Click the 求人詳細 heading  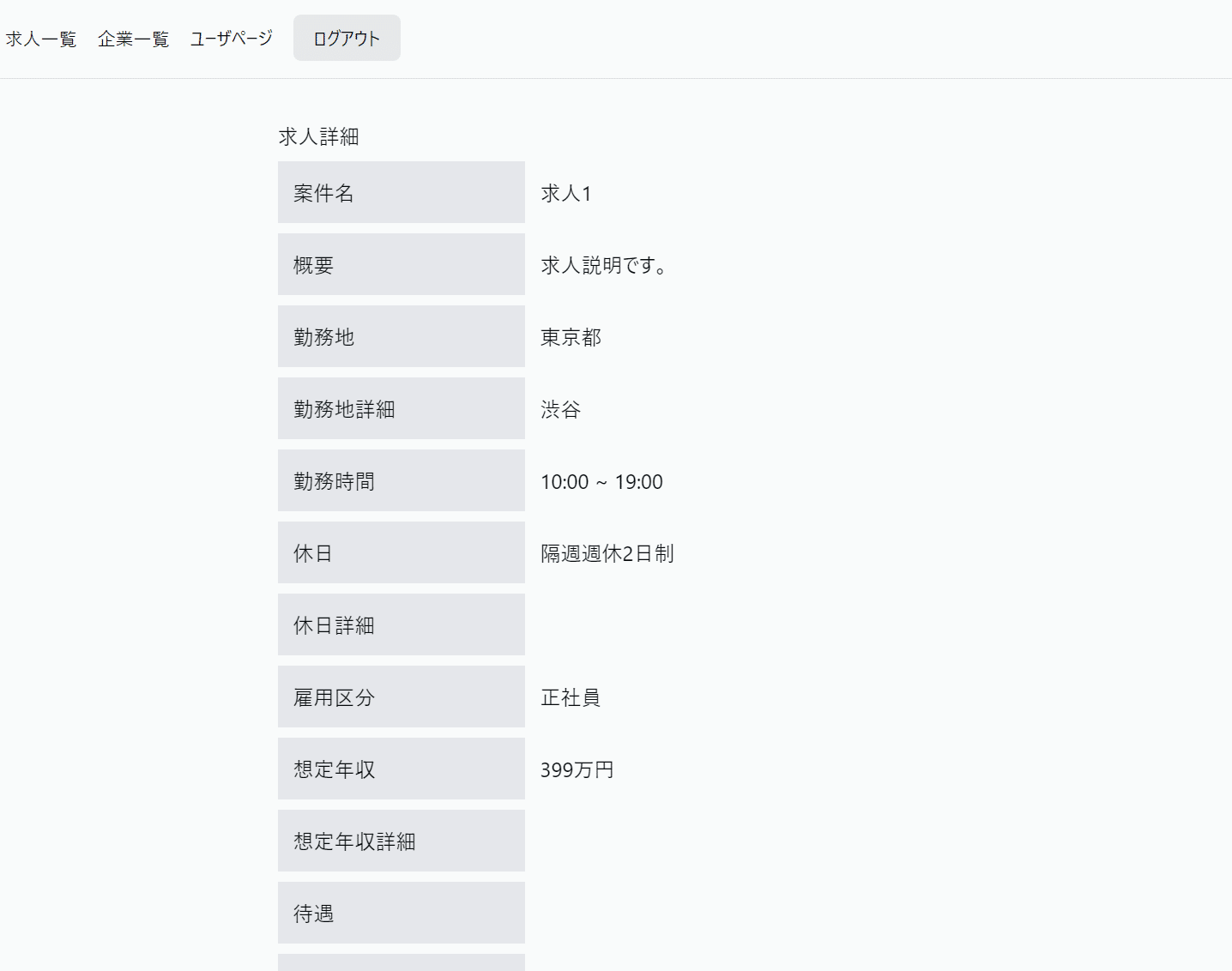(x=318, y=136)
